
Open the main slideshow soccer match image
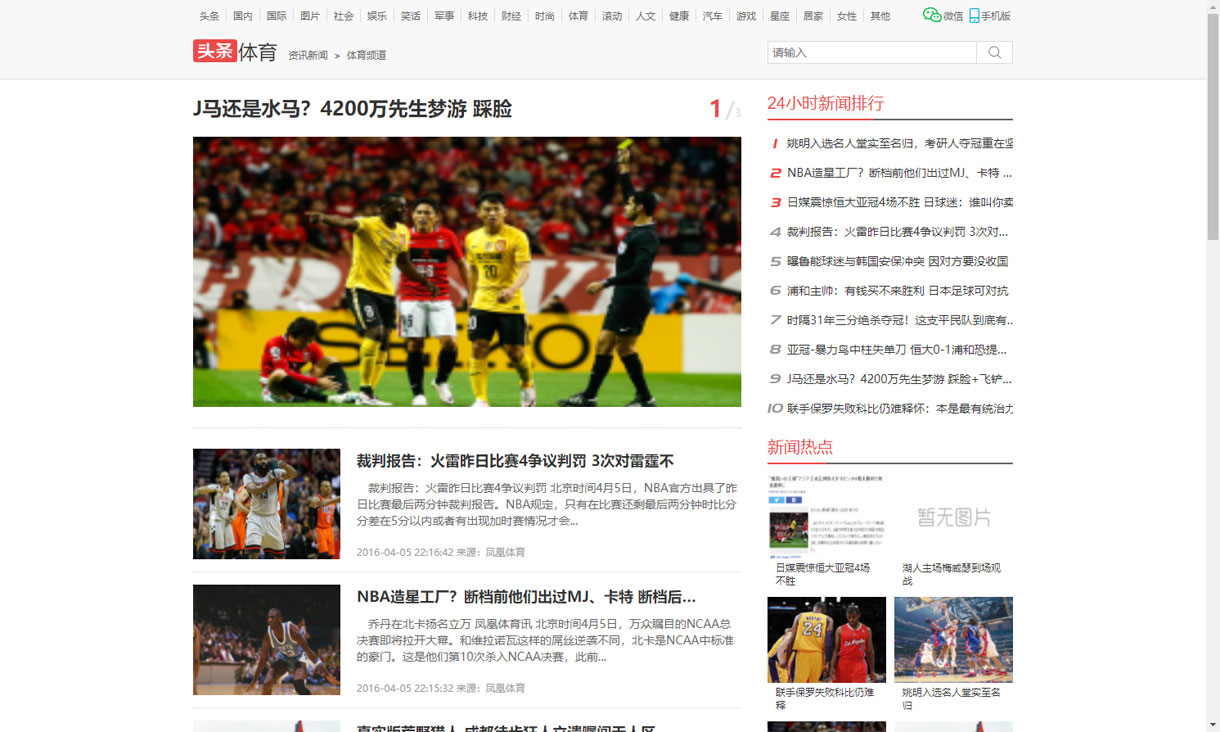point(467,272)
